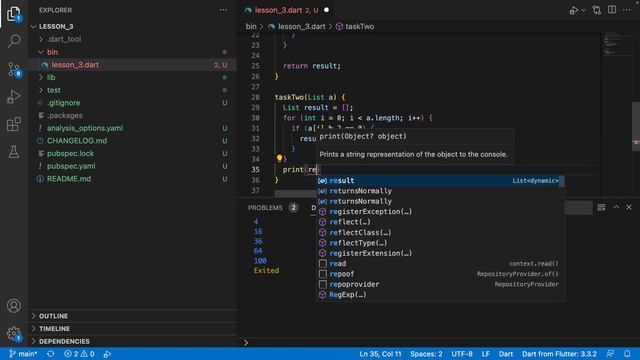The width and height of the screenshot is (640, 360).
Task: Open the run options dropdown arrow
Action: (583, 10)
